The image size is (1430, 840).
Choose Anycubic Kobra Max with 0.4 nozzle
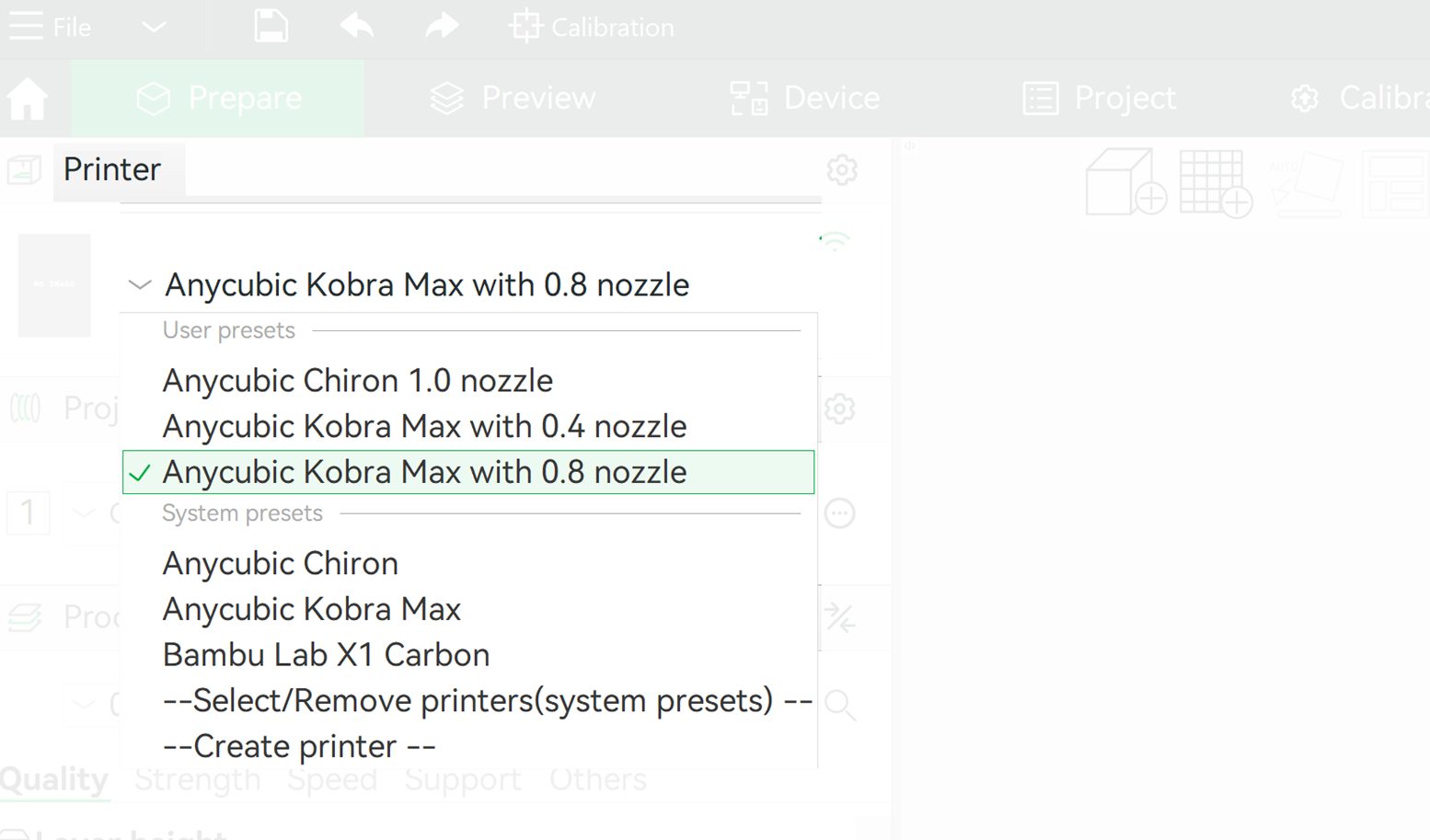pyautogui.click(x=424, y=427)
